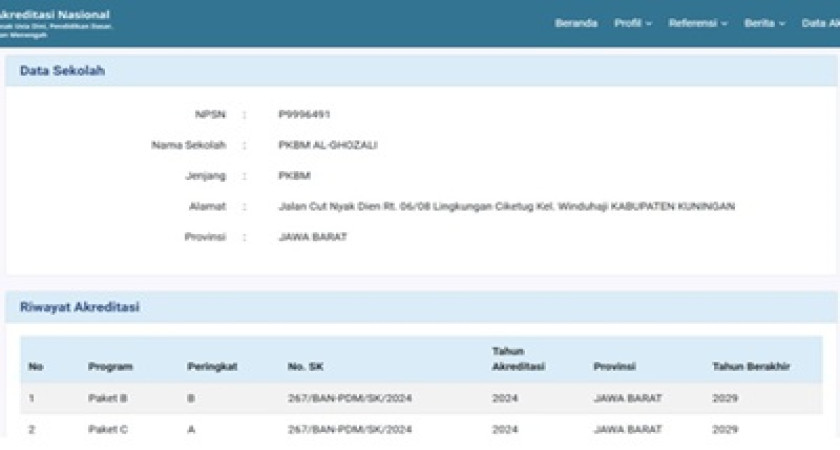Expand the Profil dropdown menu
The width and height of the screenshot is (840, 450).
coord(632,23)
